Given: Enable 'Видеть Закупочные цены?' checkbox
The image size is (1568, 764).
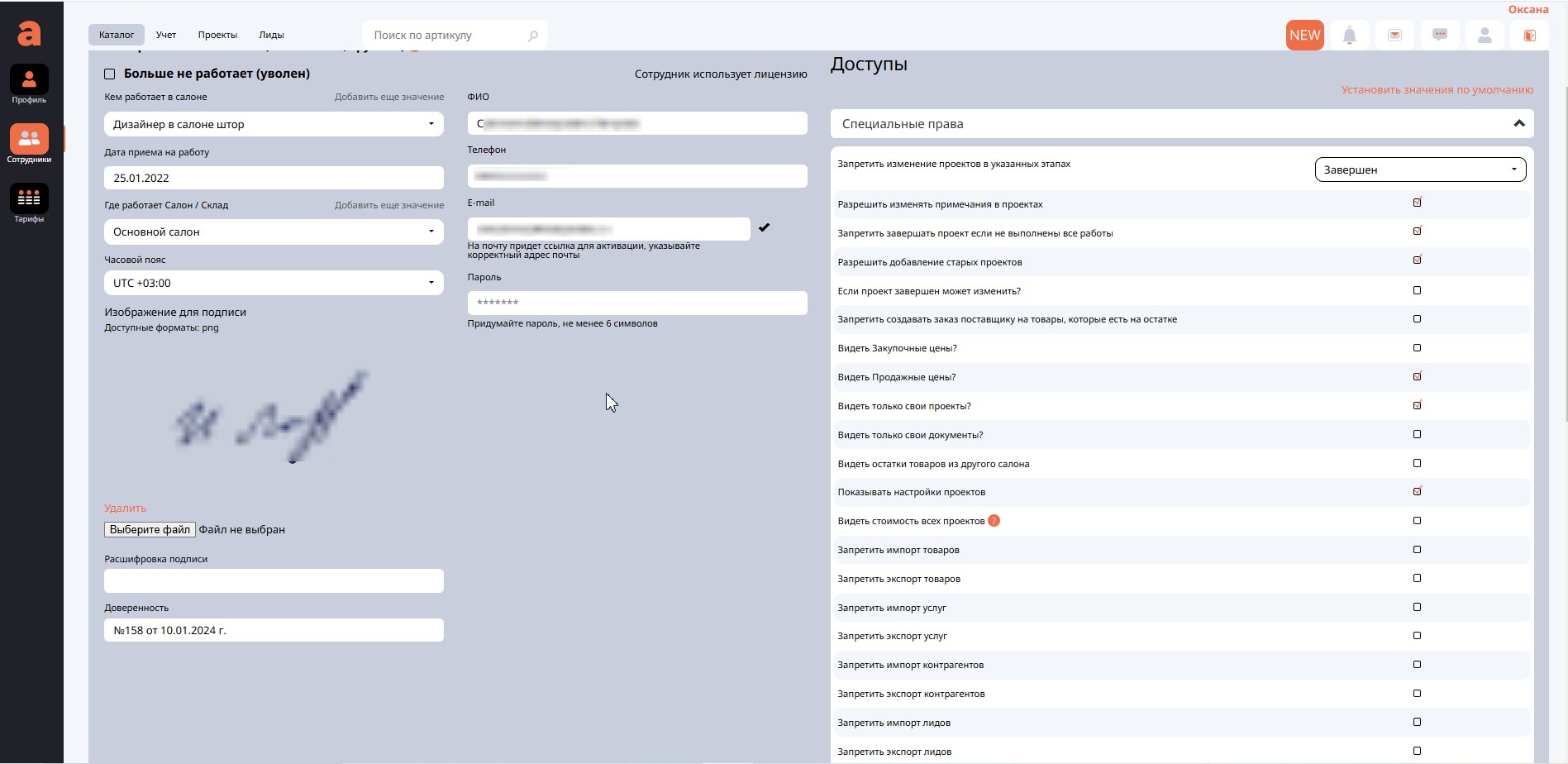Looking at the screenshot, I should 1417,348.
